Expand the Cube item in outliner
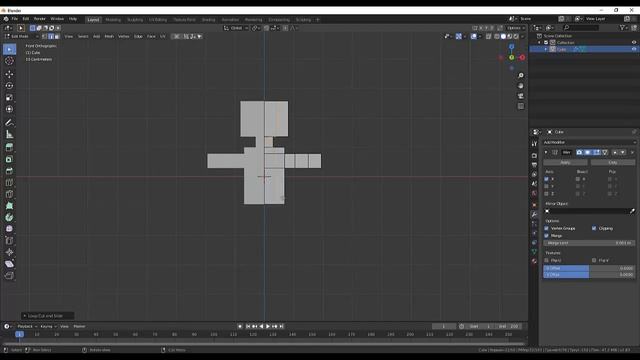 pos(546,49)
